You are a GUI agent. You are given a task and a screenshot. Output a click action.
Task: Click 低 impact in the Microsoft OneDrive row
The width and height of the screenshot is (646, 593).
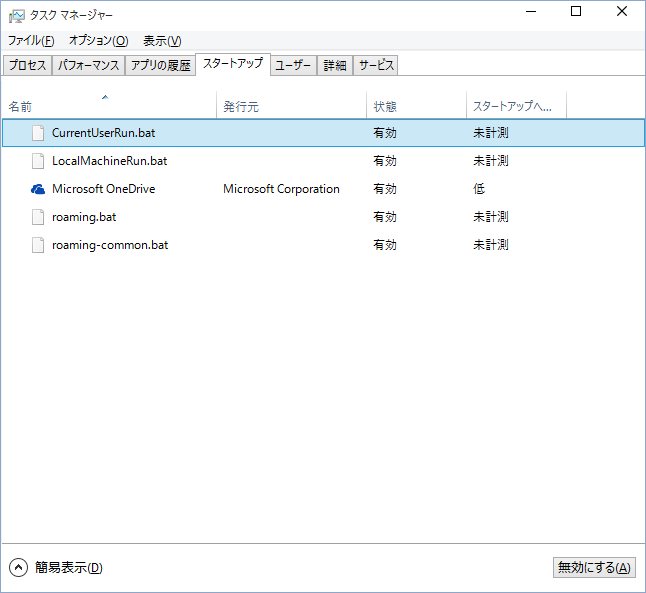479,189
